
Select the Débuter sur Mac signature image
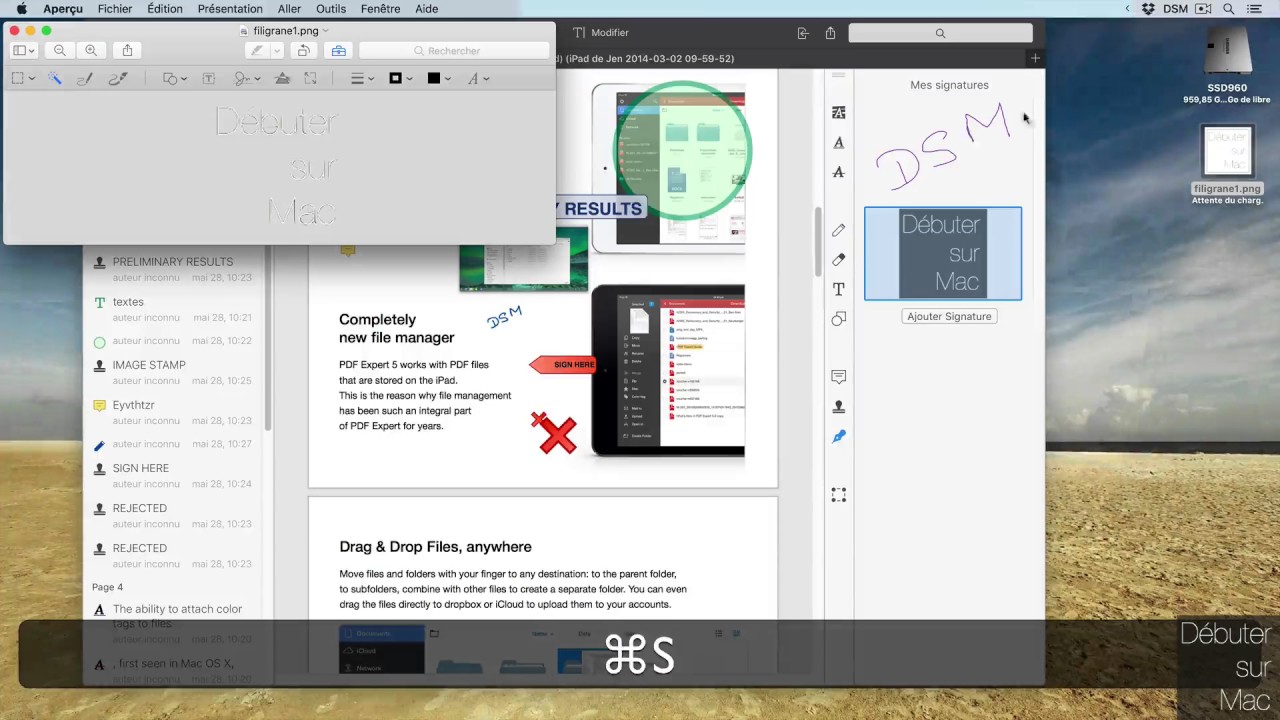coord(943,254)
